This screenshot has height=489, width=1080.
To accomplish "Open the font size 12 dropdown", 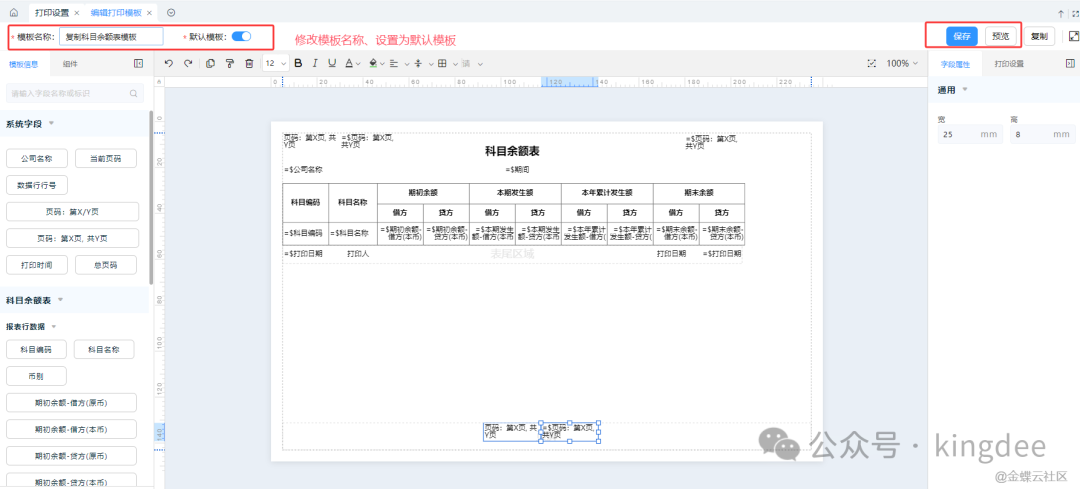I will 275,63.
